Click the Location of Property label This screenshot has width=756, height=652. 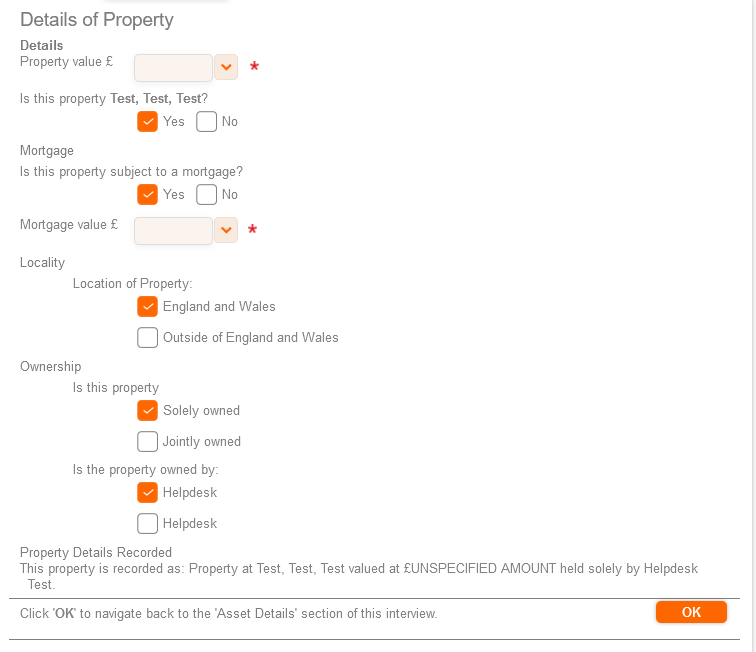pos(132,284)
